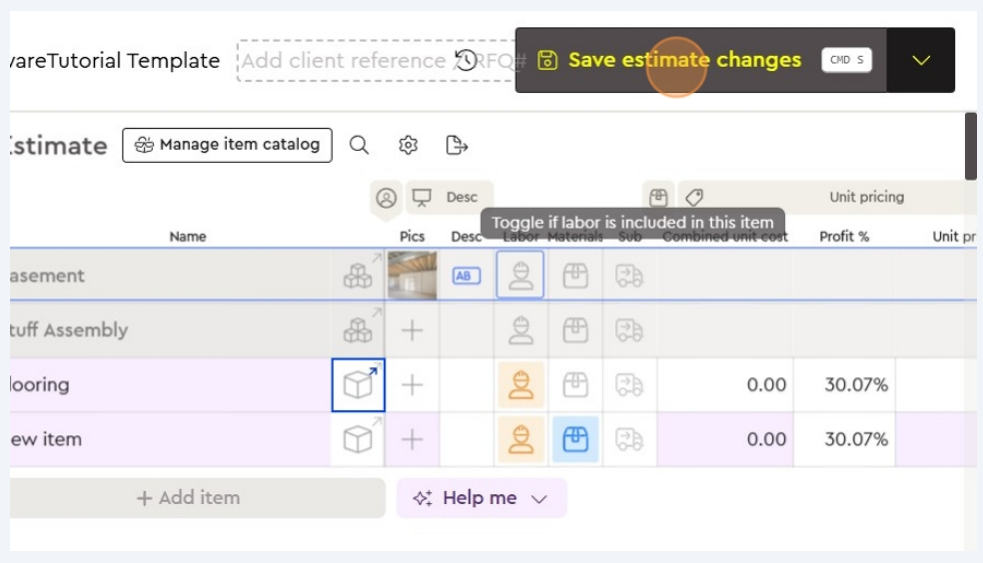Click the export estimate icon
Screen dimensions: 983x563
click(x=457, y=145)
